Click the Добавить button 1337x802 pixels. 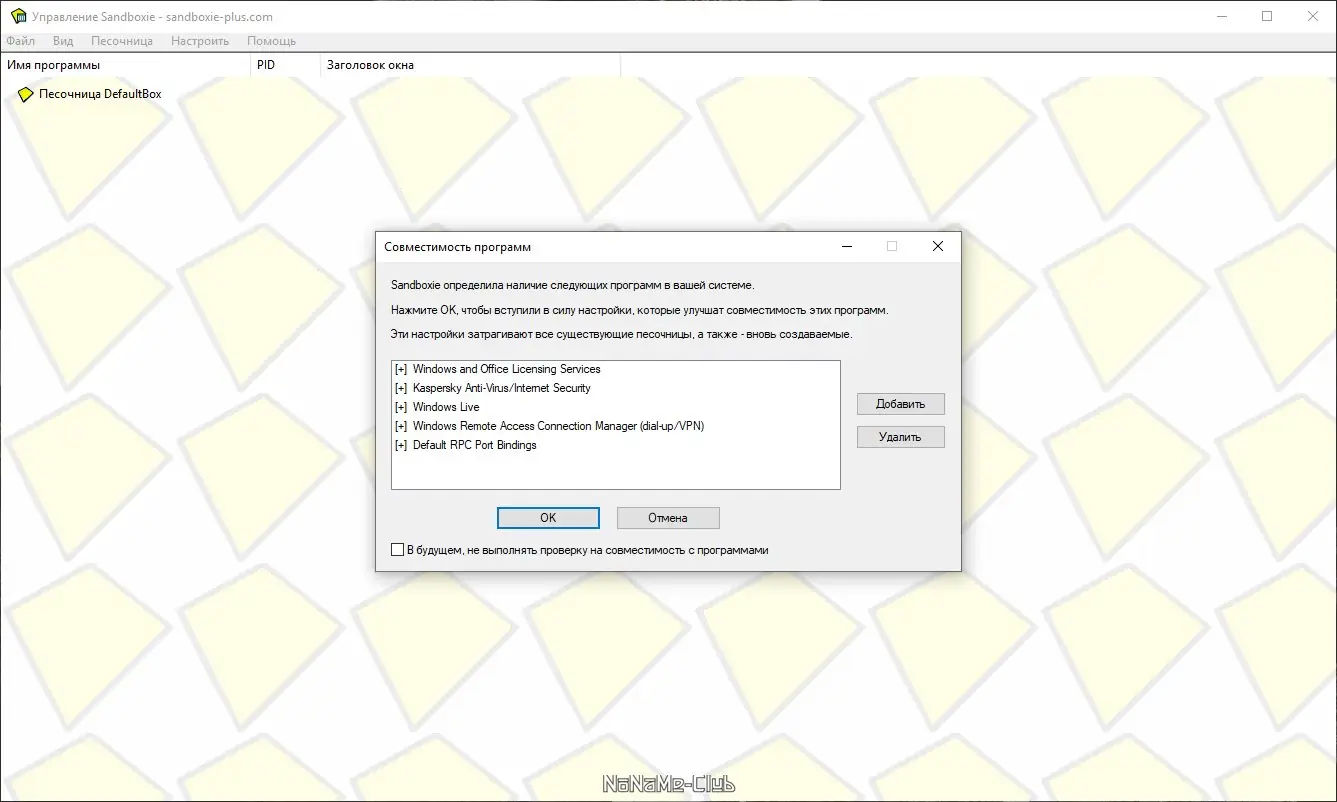click(x=901, y=404)
